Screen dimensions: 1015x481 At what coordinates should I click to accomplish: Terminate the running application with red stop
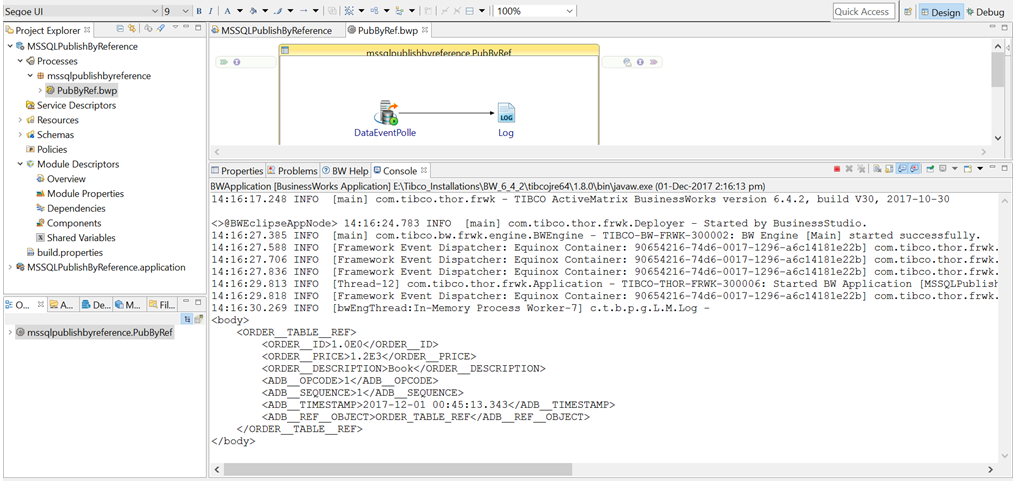(x=837, y=169)
